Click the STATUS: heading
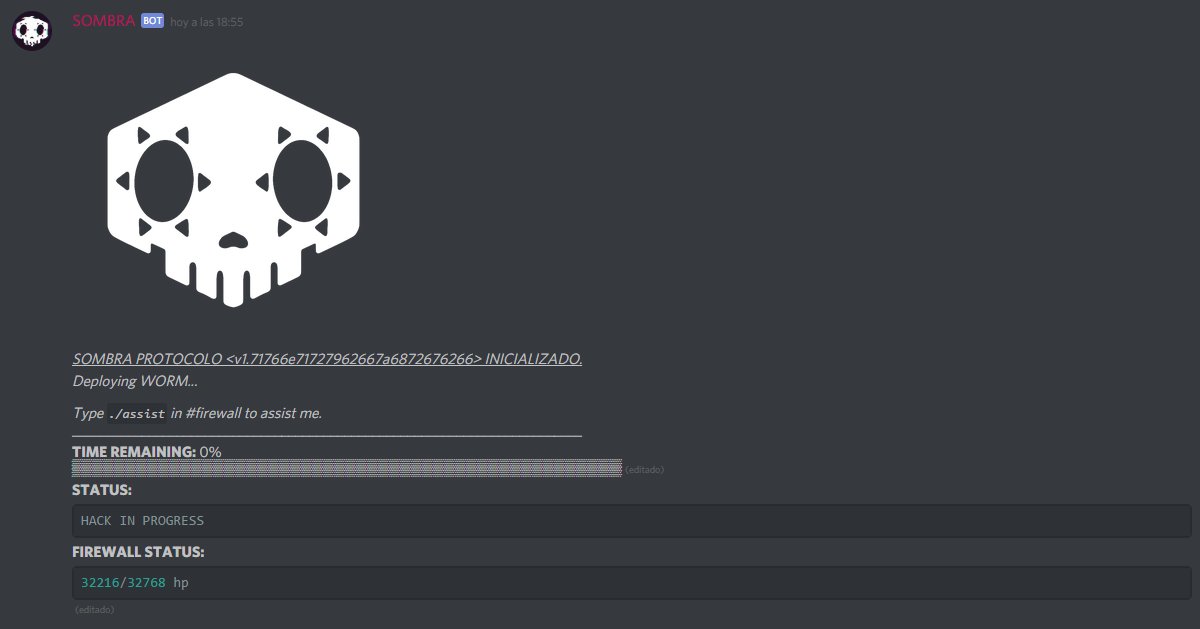This screenshot has height=629, width=1200. [x=102, y=491]
